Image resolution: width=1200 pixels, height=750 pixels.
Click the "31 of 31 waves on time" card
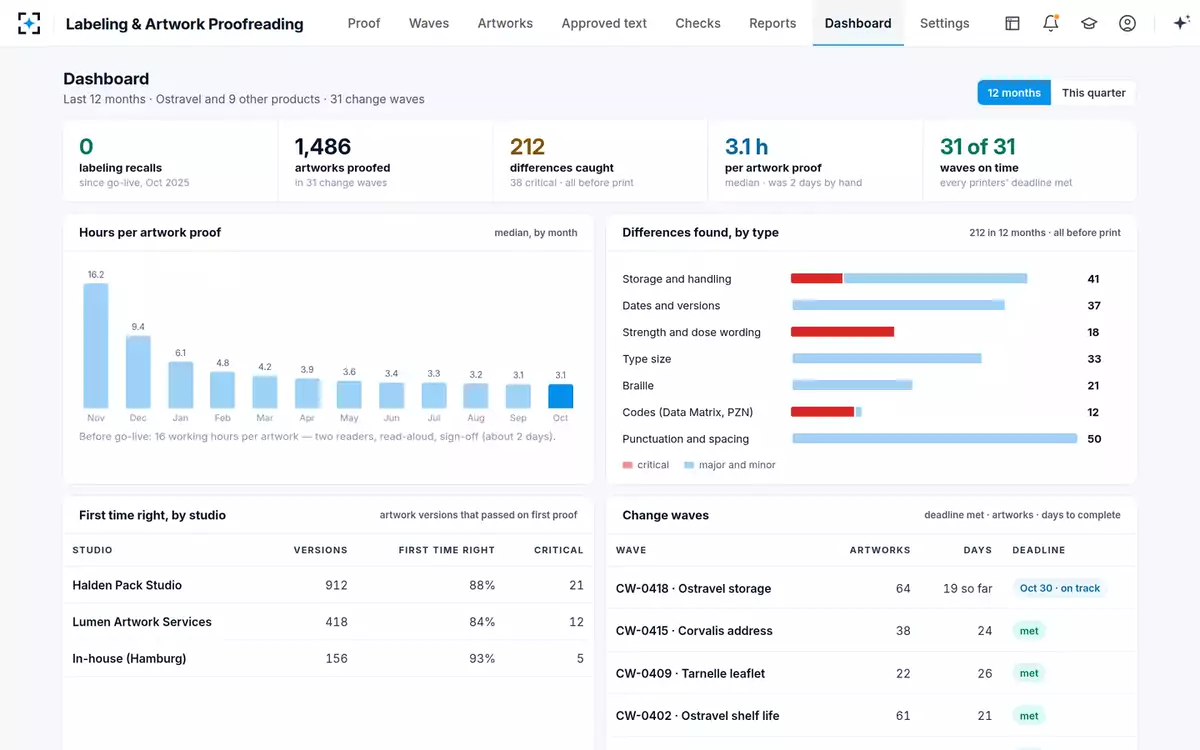(x=1030, y=162)
